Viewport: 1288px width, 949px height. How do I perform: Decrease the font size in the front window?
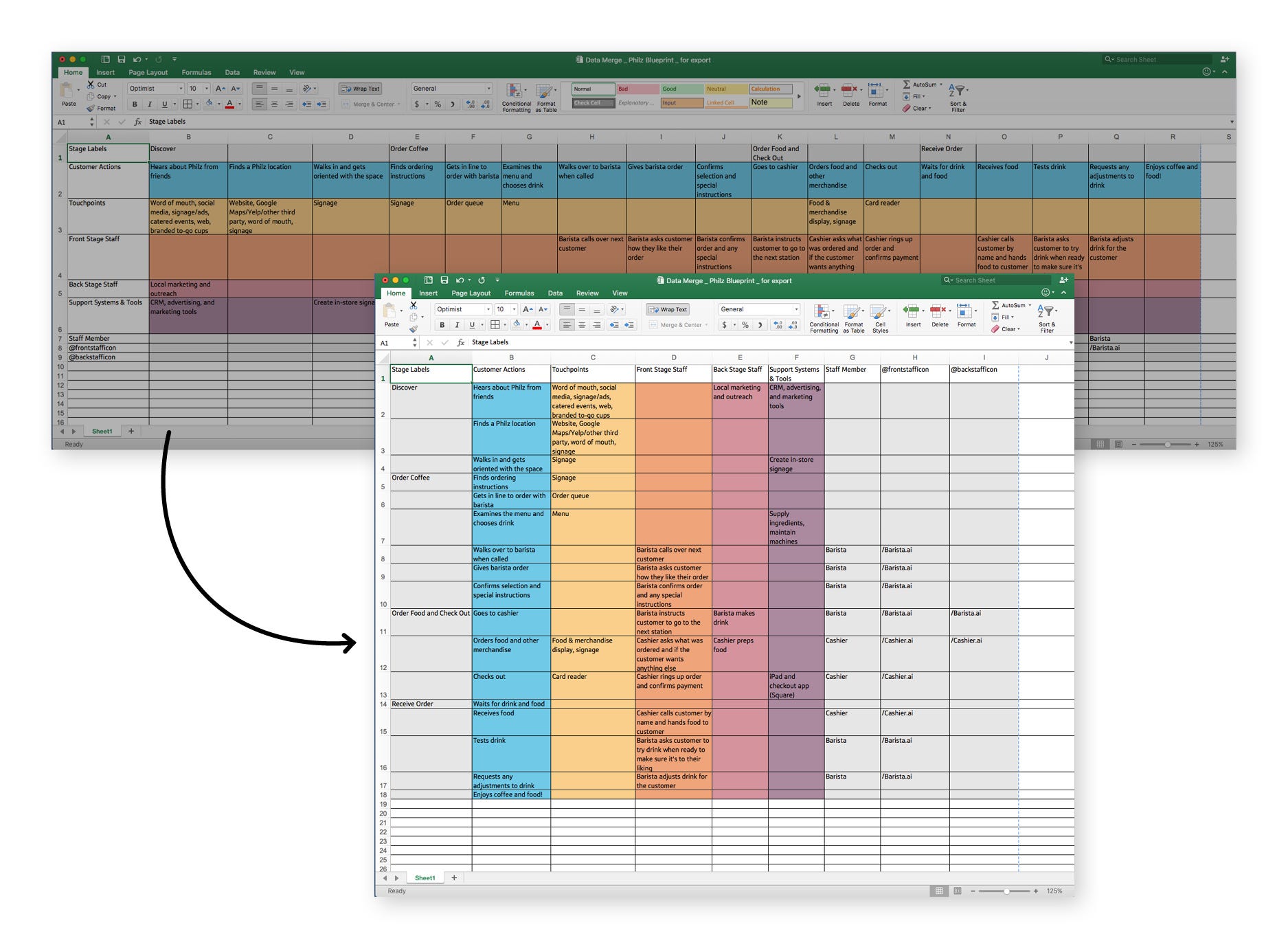coord(543,309)
